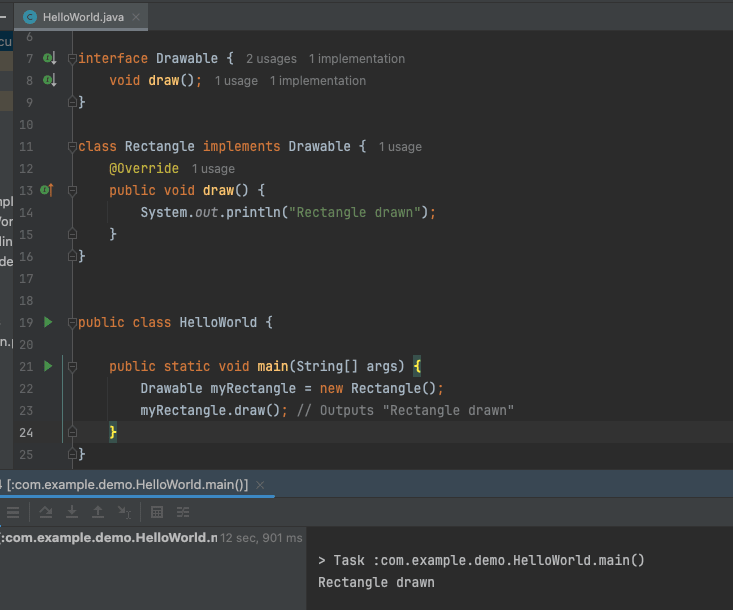Click the list/tree view icon in run toolbar

pos(183,512)
